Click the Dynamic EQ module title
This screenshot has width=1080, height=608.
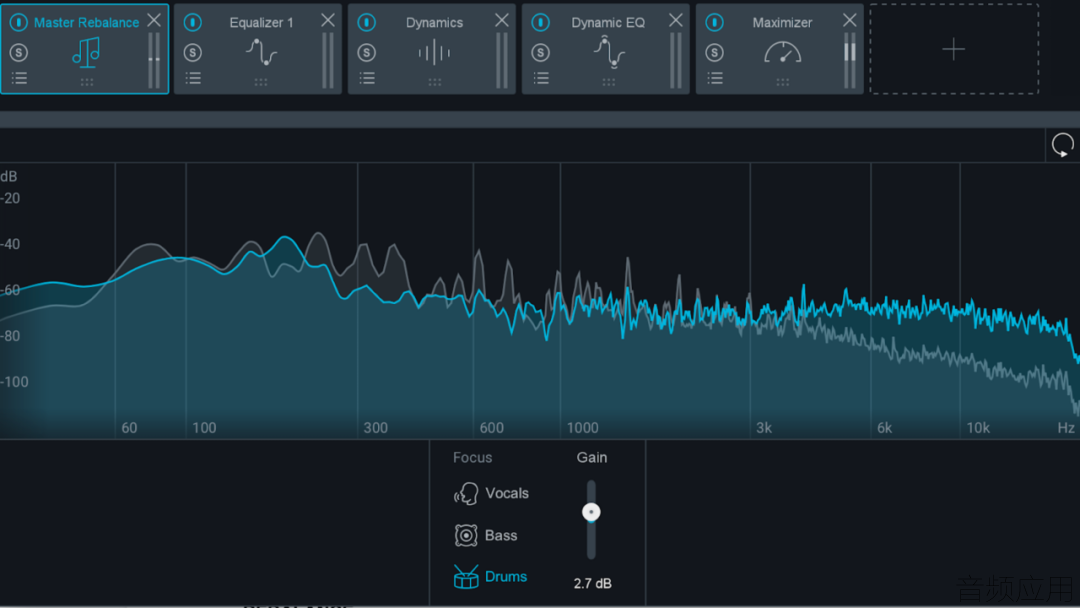tap(608, 23)
